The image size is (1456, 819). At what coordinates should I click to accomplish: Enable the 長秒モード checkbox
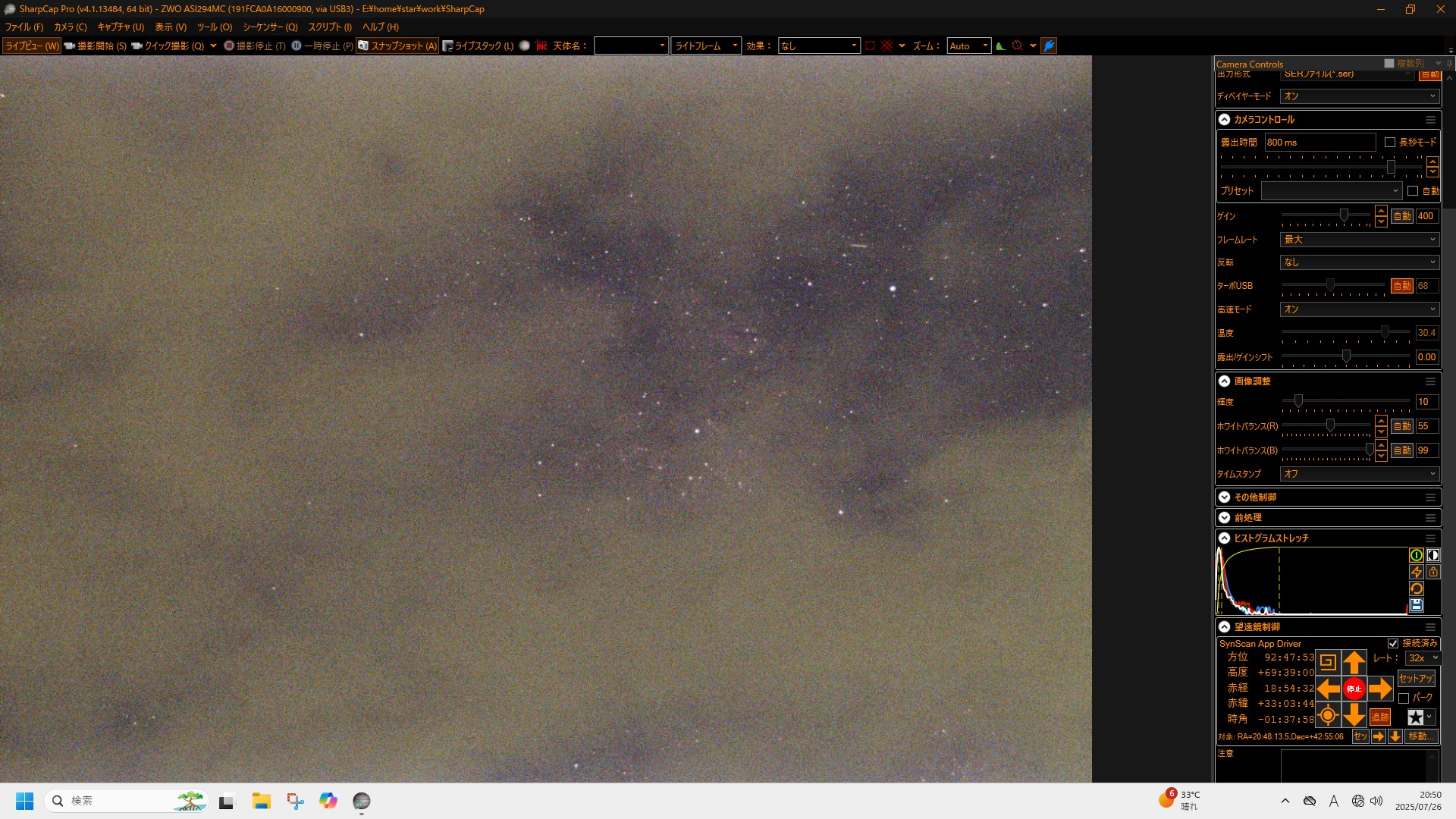(1390, 143)
